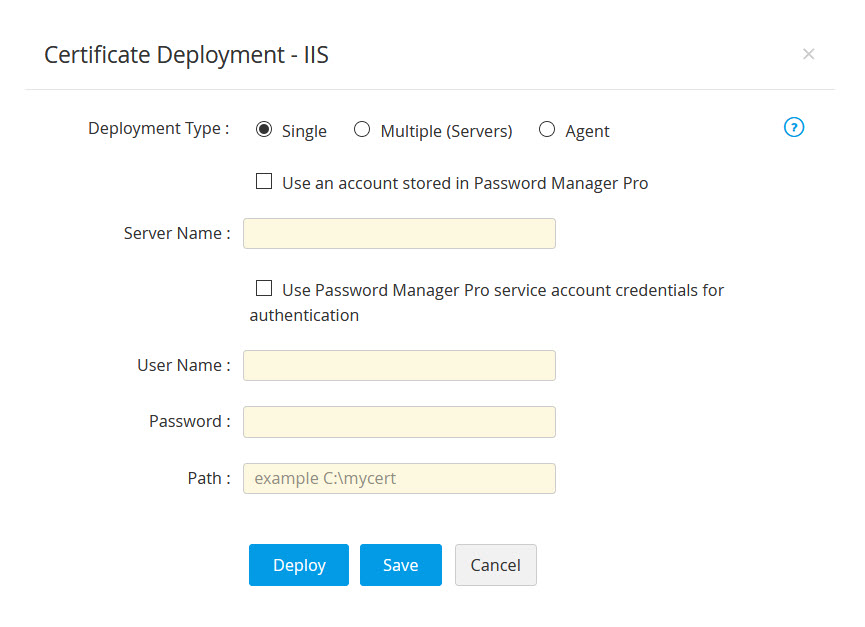865x627 pixels.
Task: Click the "Server Name :" label text
Action: pyautogui.click(x=177, y=233)
